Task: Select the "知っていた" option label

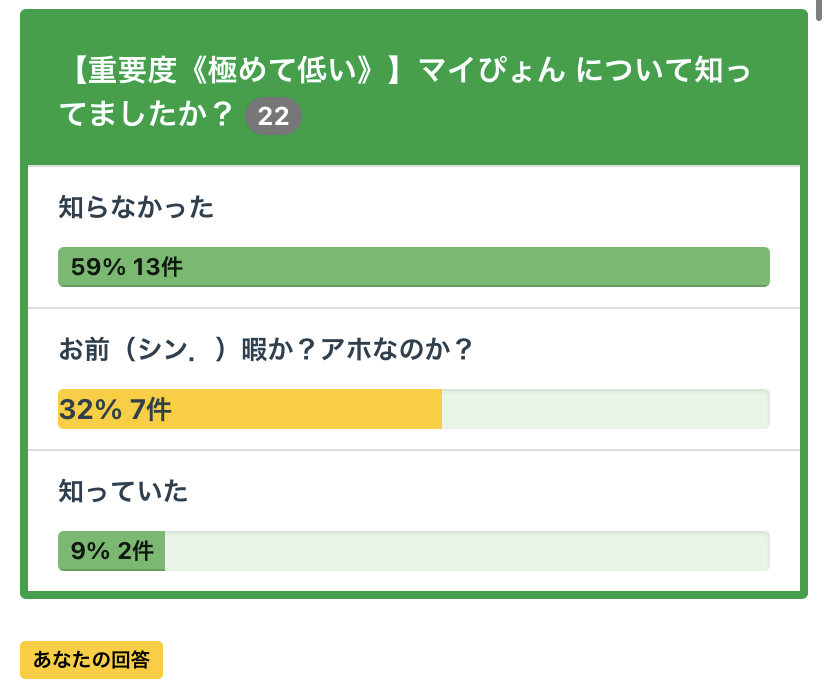Action: coord(123,492)
